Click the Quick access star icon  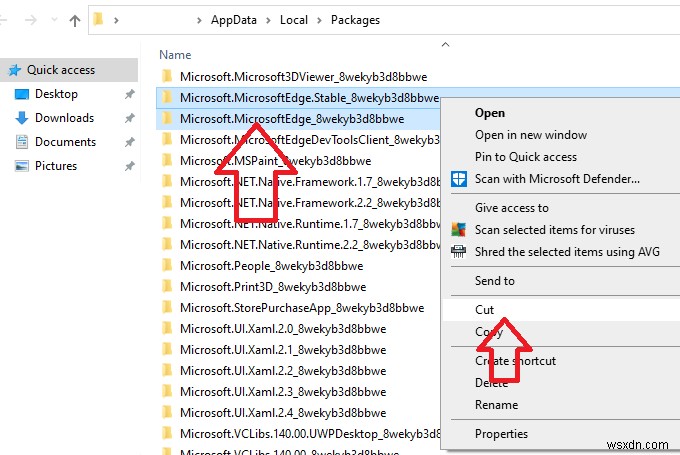pos(15,70)
